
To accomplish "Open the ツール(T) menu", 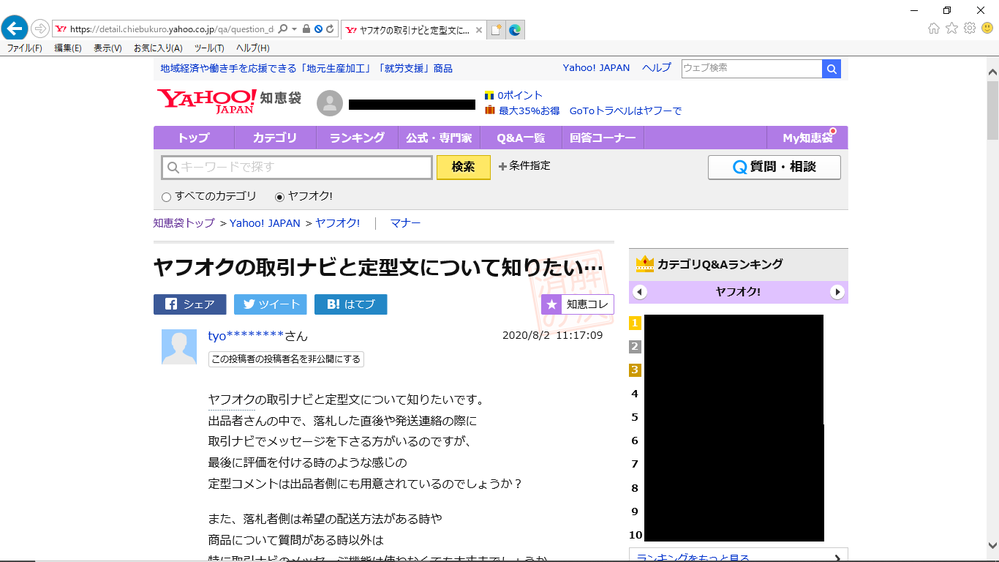I will click(209, 48).
